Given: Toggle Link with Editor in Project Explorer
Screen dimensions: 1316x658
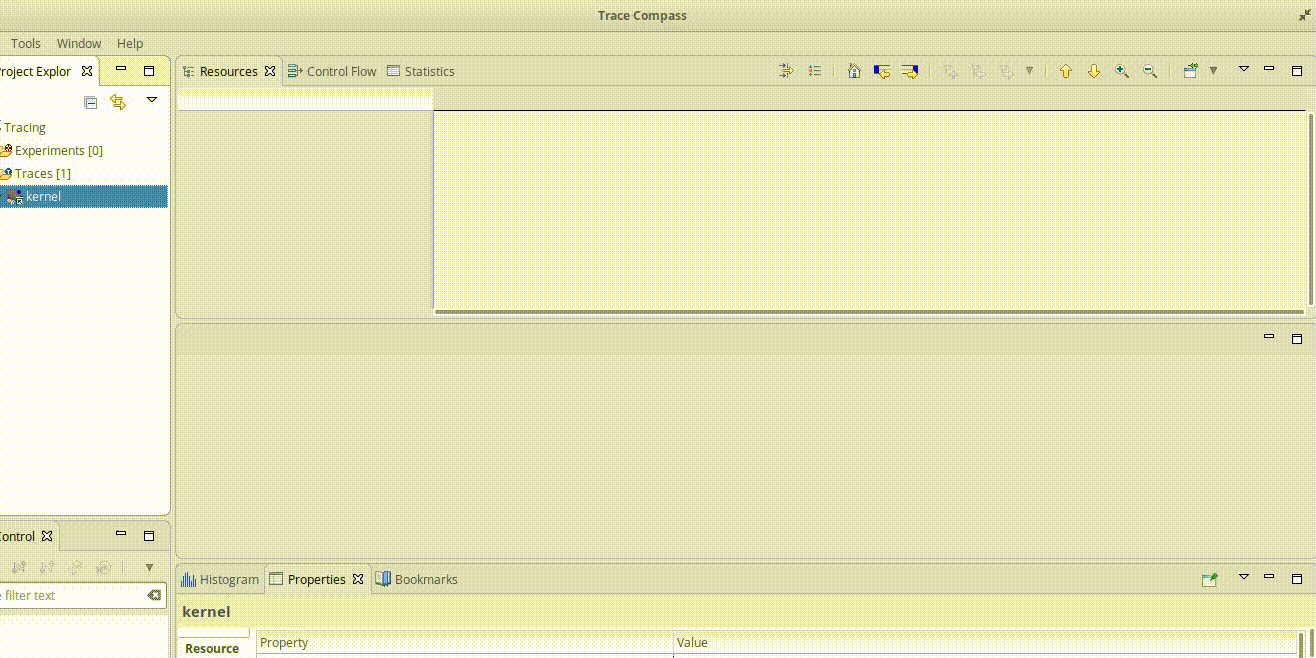Looking at the screenshot, I should [118, 101].
